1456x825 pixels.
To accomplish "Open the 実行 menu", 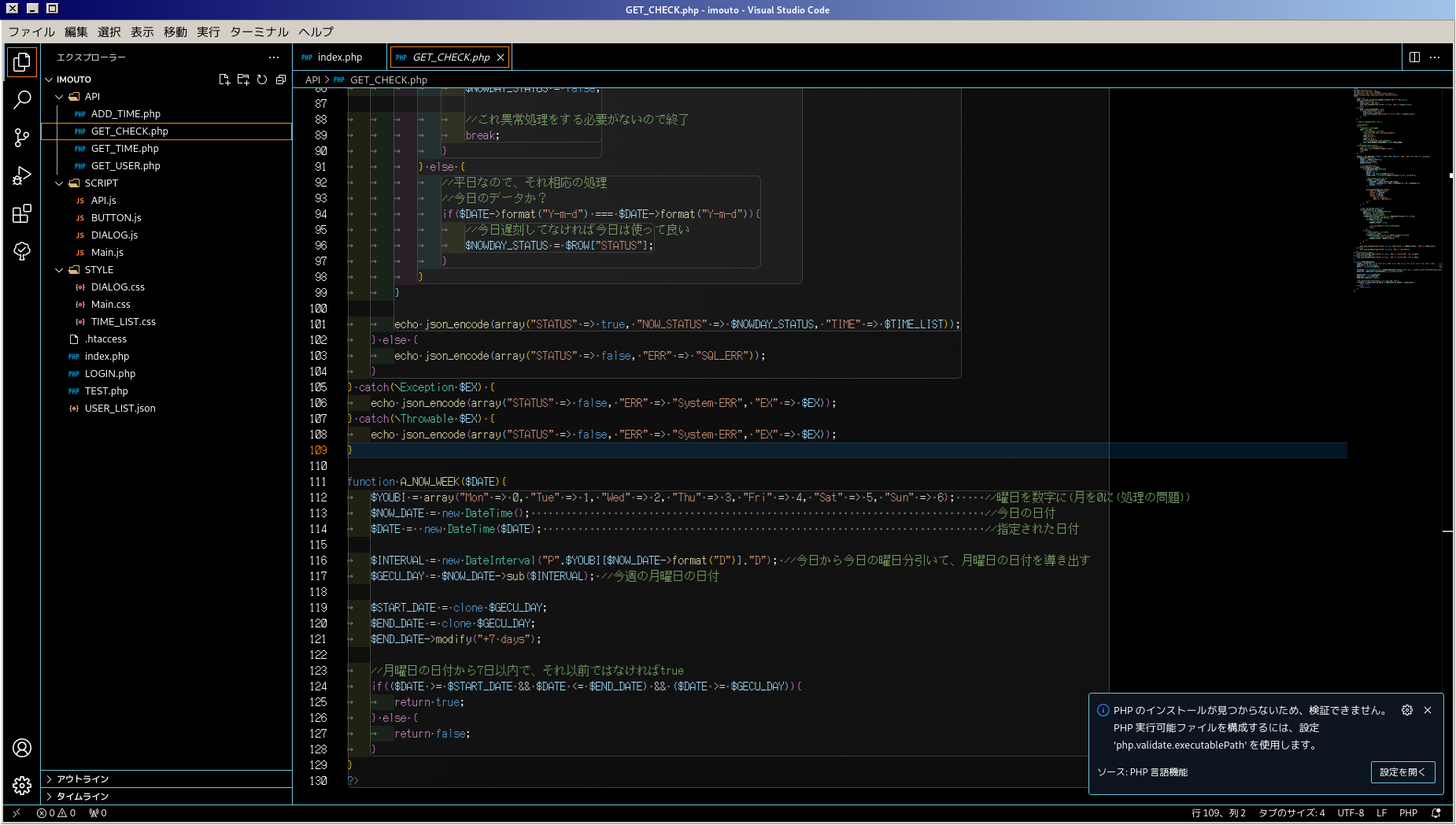I will pyautogui.click(x=209, y=31).
